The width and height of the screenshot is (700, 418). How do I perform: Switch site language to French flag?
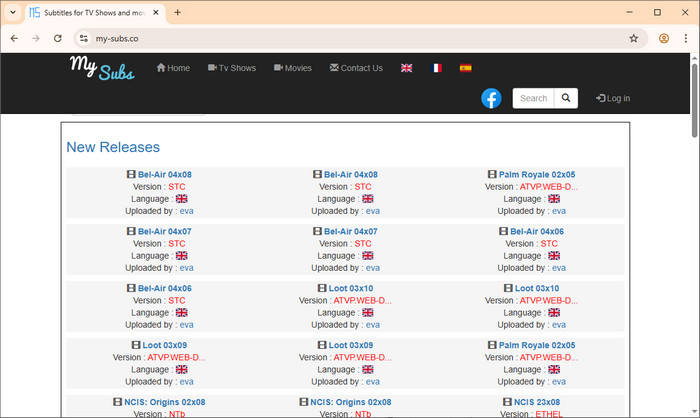coord(436,68)
